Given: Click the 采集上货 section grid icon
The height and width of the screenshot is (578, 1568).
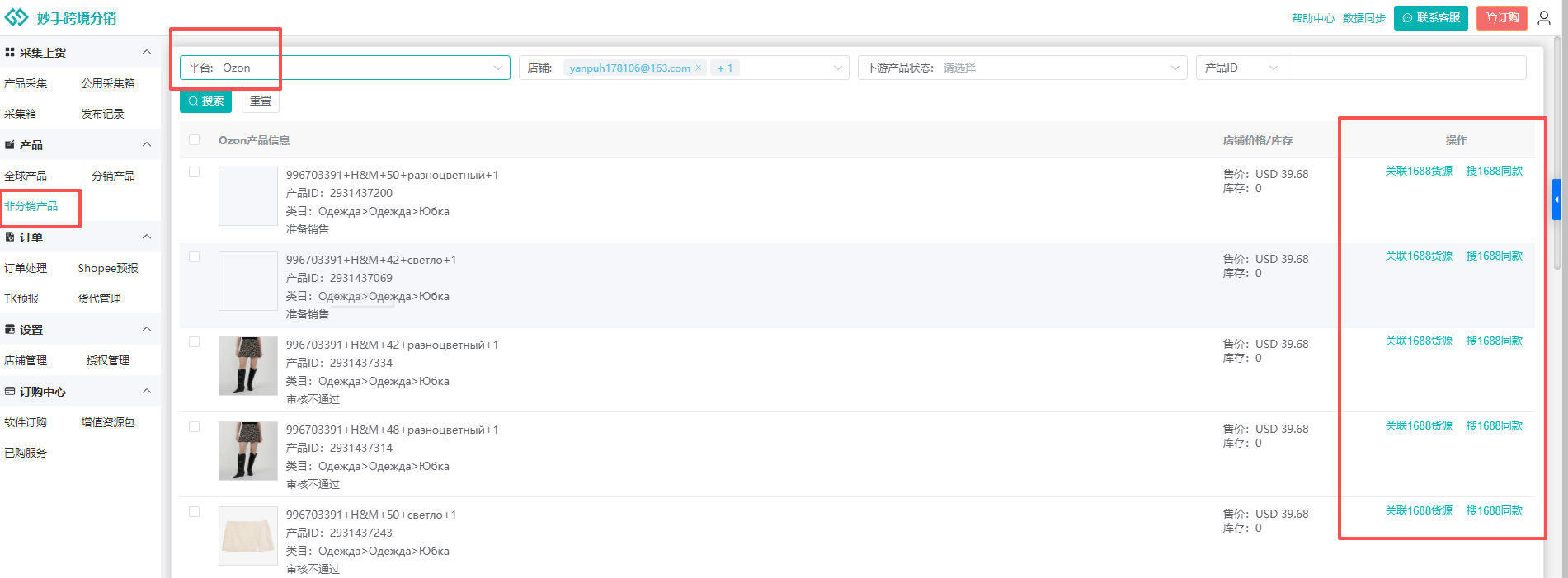Looking at the screenshot, I should [10, 52].
